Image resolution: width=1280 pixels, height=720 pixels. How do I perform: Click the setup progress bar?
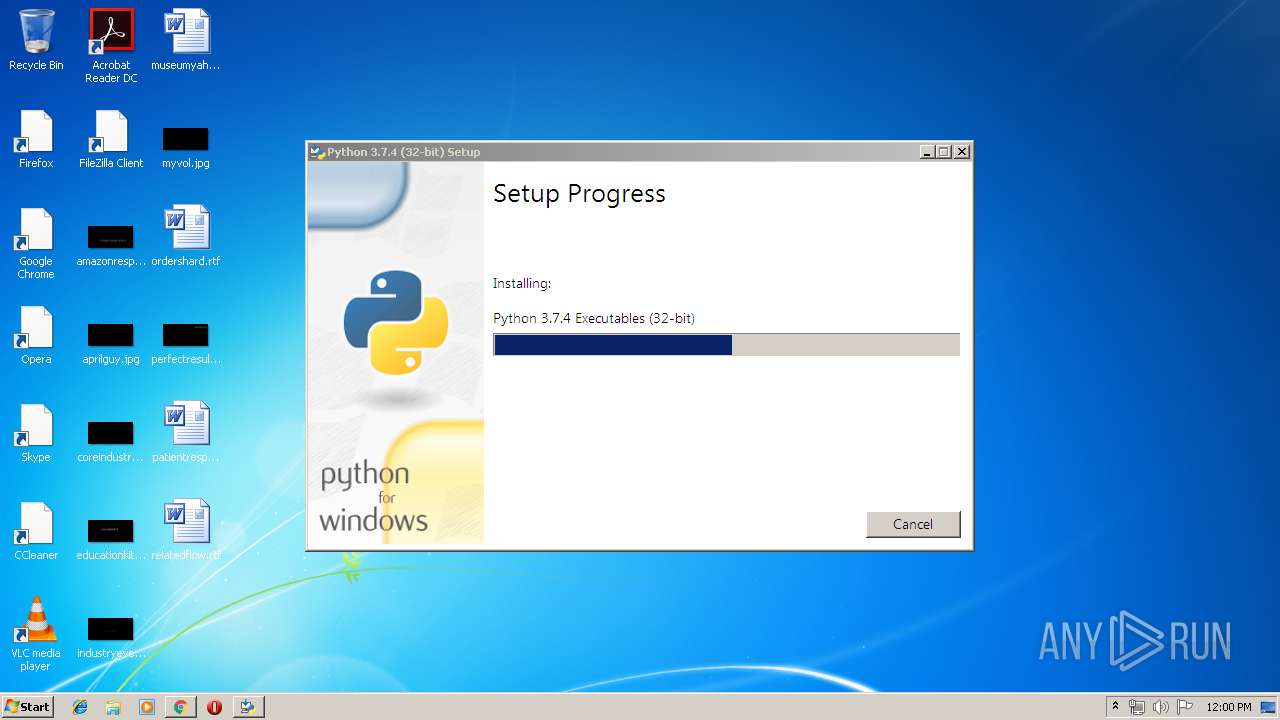pyautogui.click(x=726, y=345)
